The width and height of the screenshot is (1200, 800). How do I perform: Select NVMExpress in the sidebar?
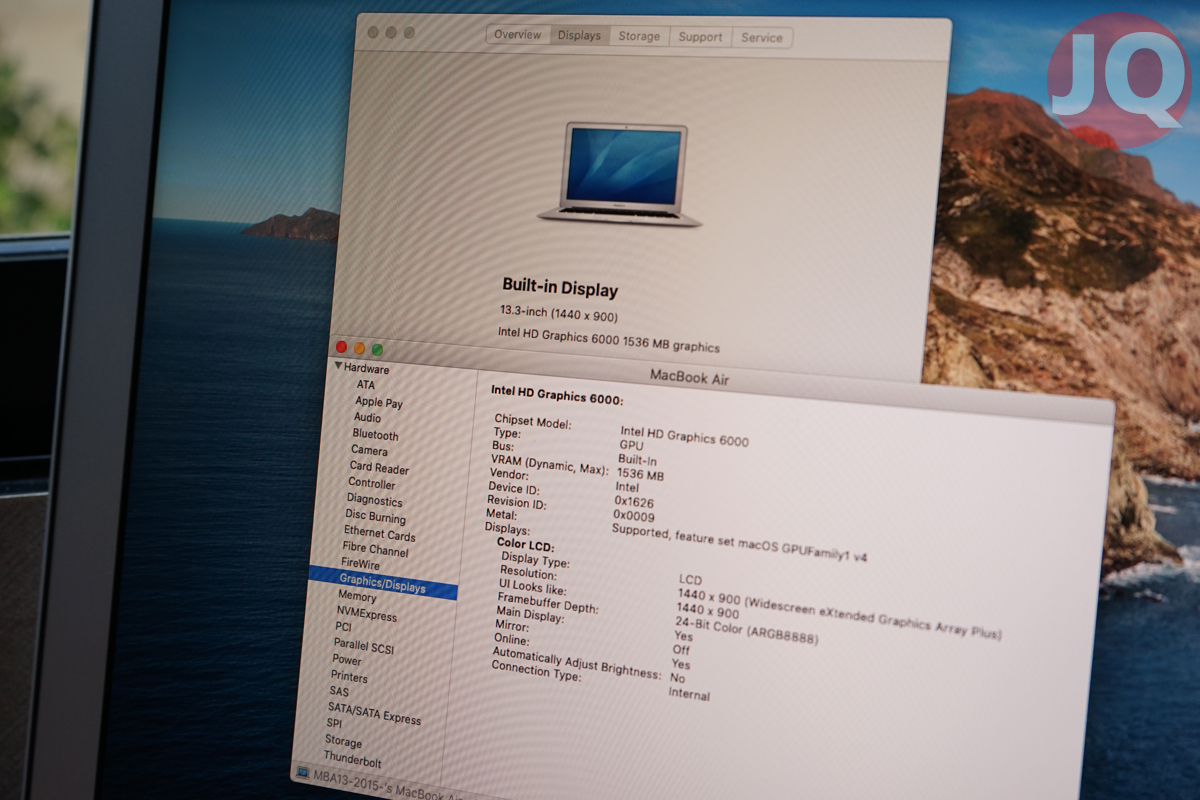(366, 612)
